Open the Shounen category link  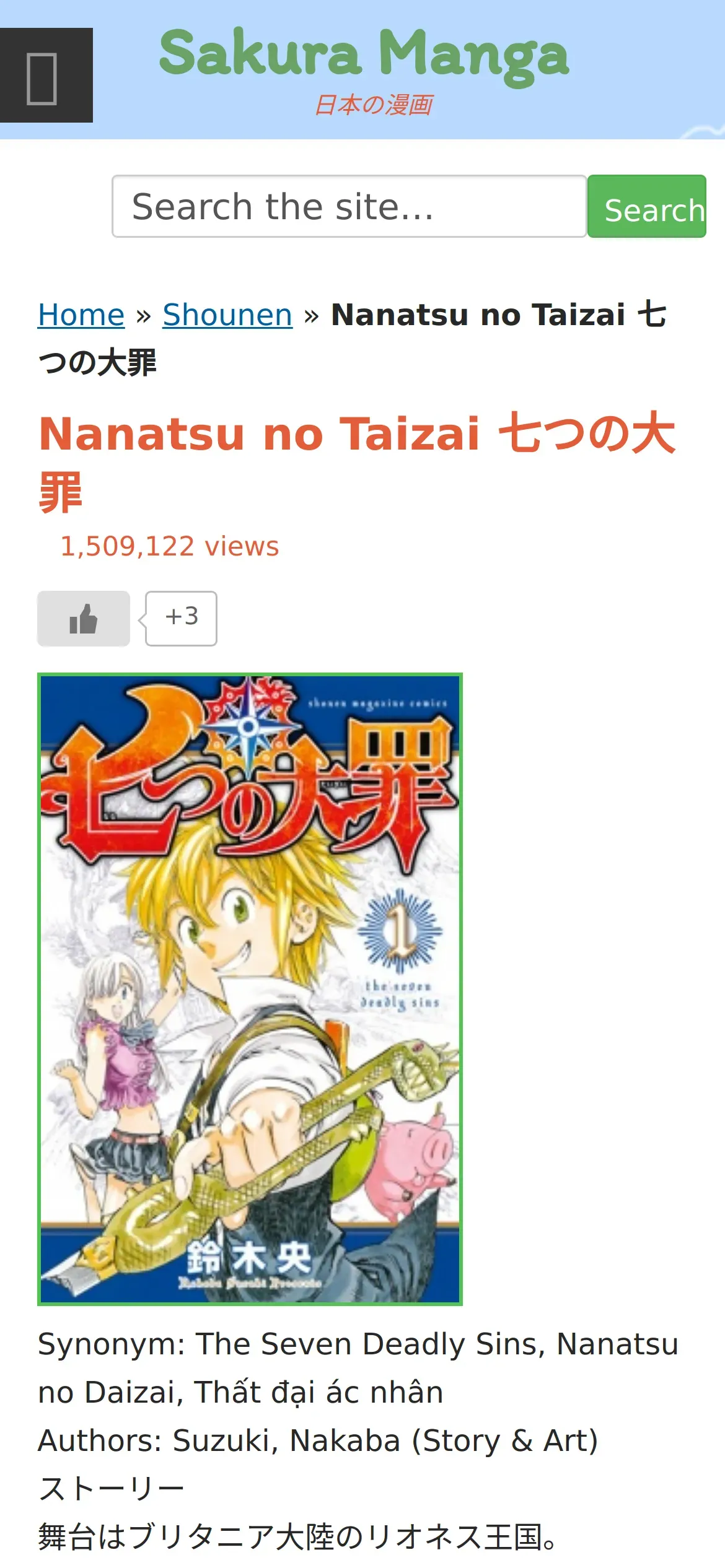(x=227, y=315)
